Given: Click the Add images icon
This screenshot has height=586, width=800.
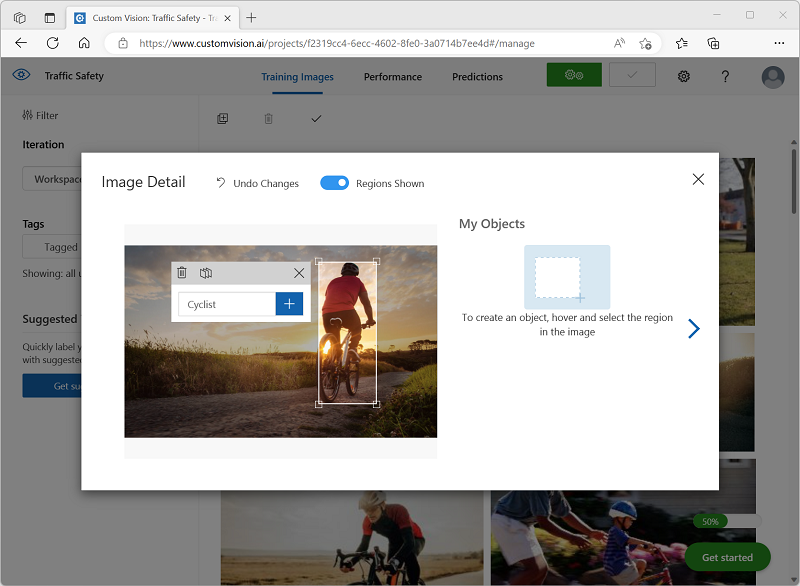Looking at the screenshot, I should tap(223, 119).
